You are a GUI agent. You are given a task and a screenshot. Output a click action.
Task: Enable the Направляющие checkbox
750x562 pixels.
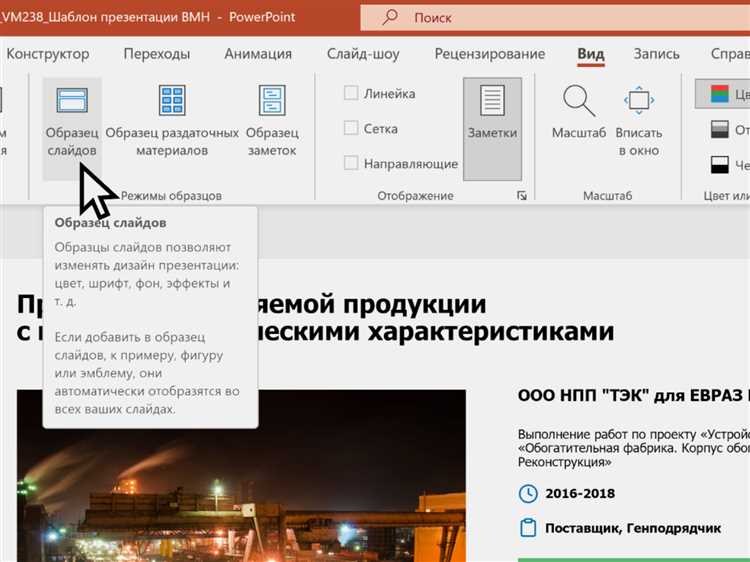[x=351, y=163]
